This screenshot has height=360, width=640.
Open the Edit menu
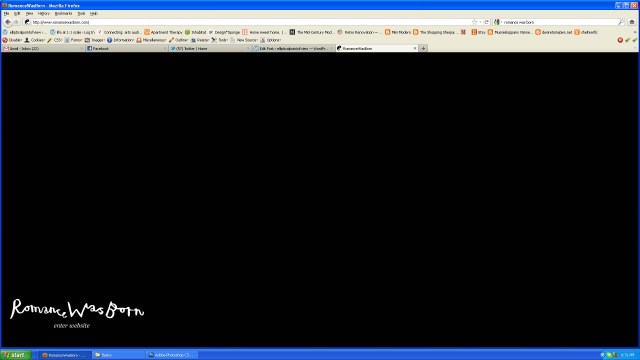(17, 13)
